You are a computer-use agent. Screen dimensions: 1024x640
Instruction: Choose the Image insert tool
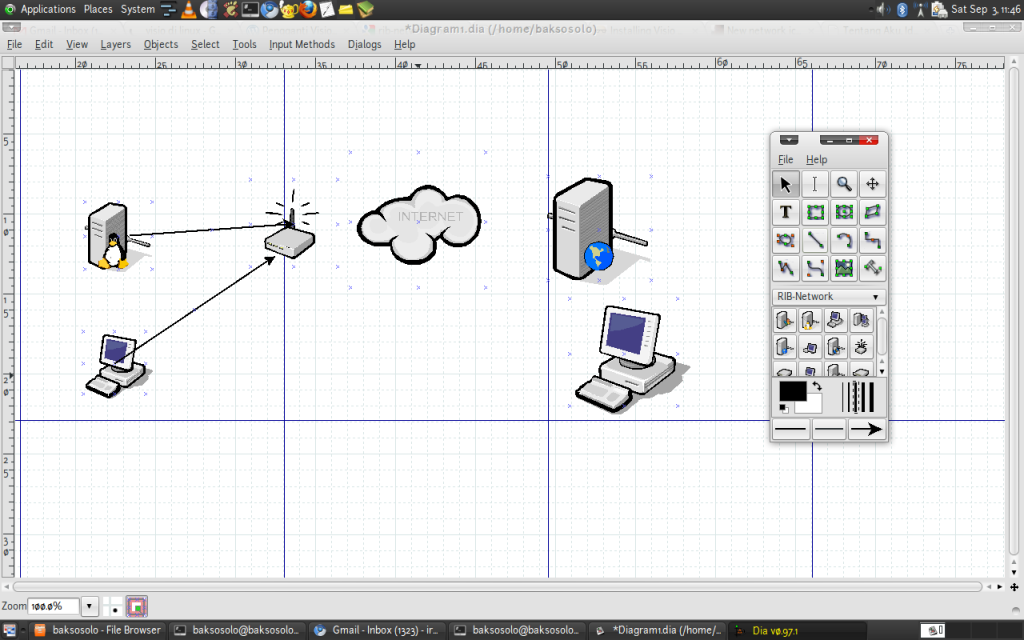(844, 269)
